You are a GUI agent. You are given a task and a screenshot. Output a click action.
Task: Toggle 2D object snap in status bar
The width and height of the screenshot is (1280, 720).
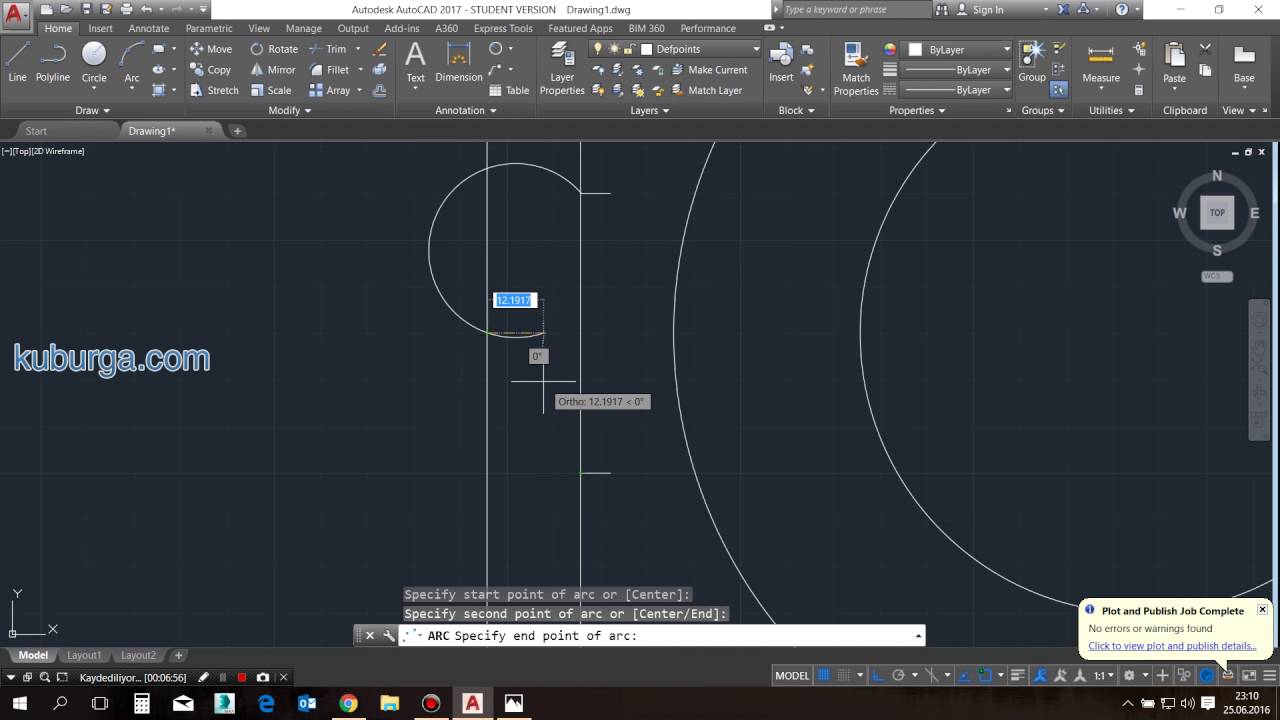(x=985, y=675)
